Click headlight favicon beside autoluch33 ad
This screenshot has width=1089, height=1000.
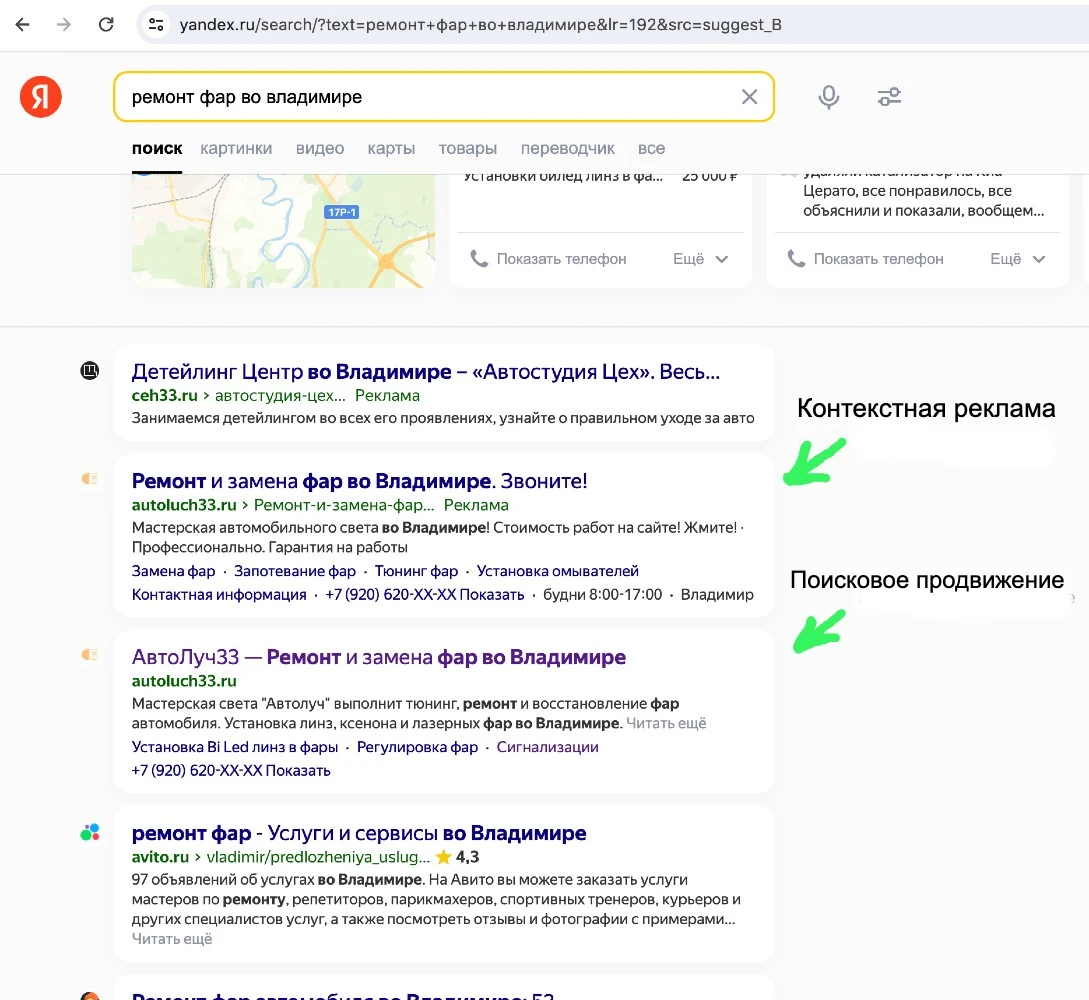click(90, 478)
